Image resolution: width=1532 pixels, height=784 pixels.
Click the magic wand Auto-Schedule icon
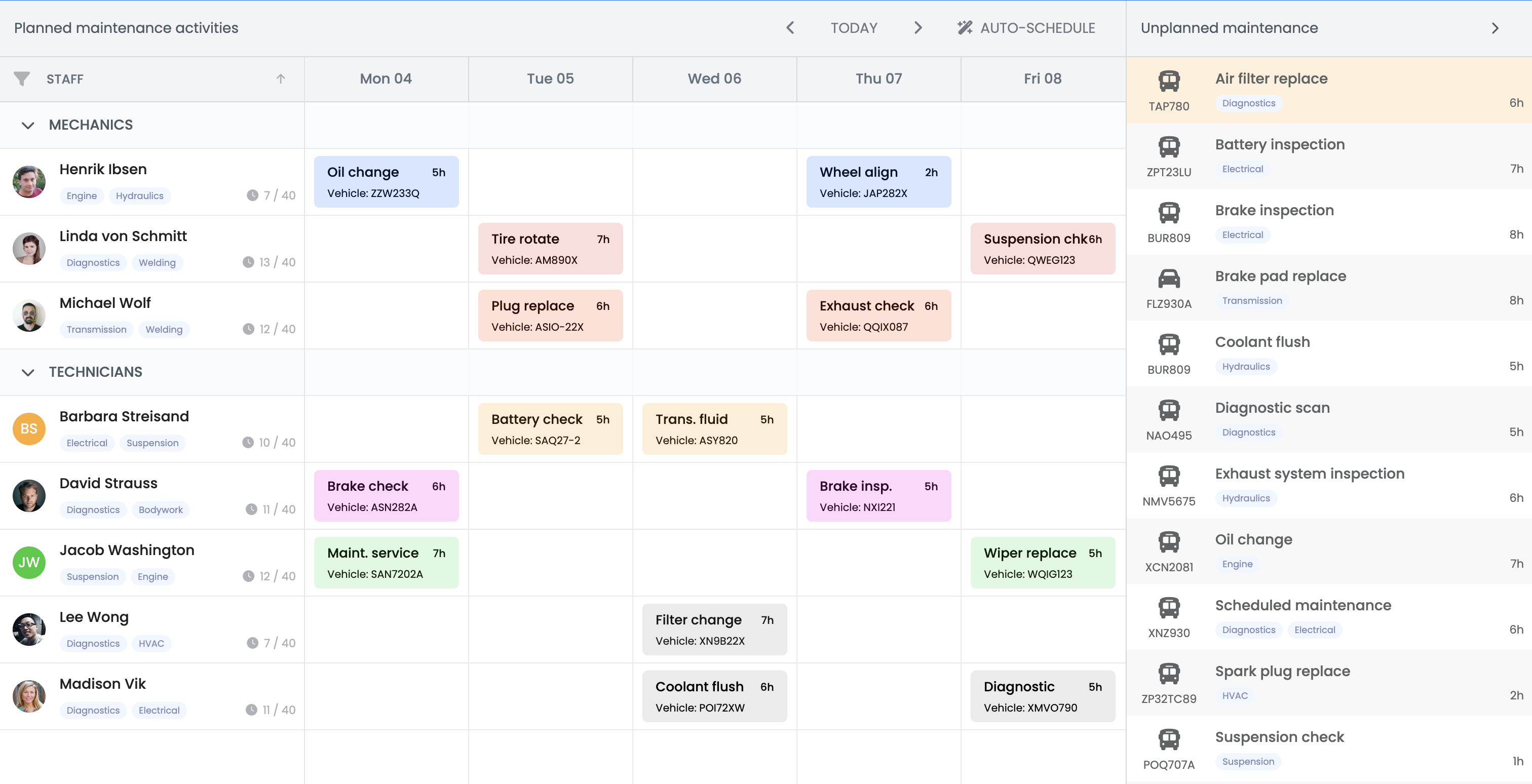click(x=964, y=27)
